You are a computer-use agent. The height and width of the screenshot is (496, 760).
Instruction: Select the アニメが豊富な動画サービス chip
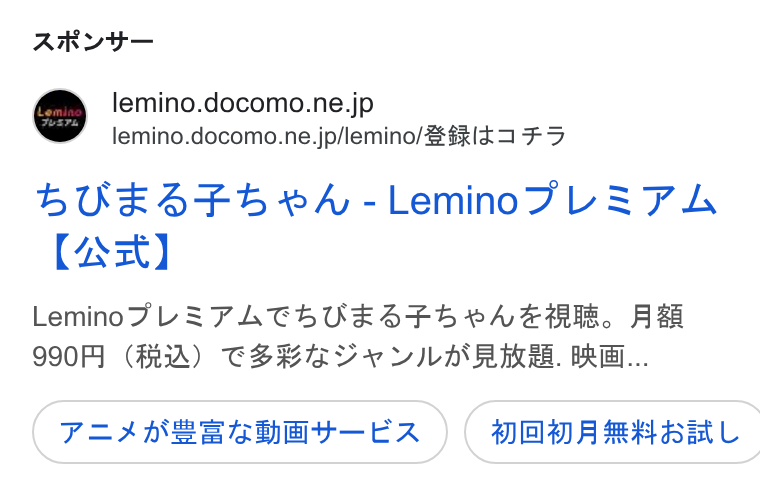click(239, 432)
